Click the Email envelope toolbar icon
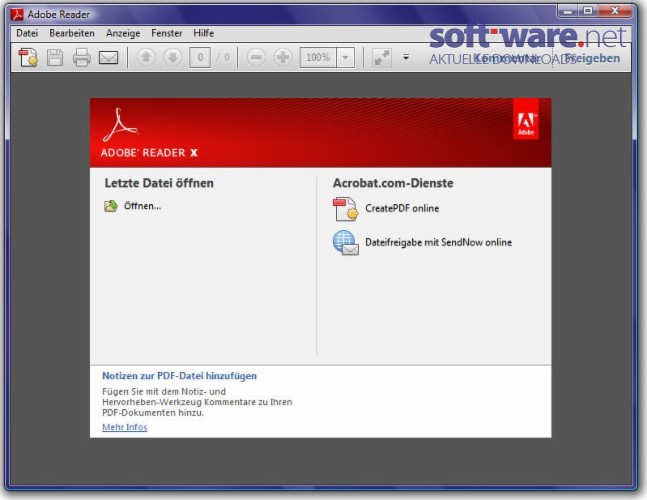 pos(109,57)
